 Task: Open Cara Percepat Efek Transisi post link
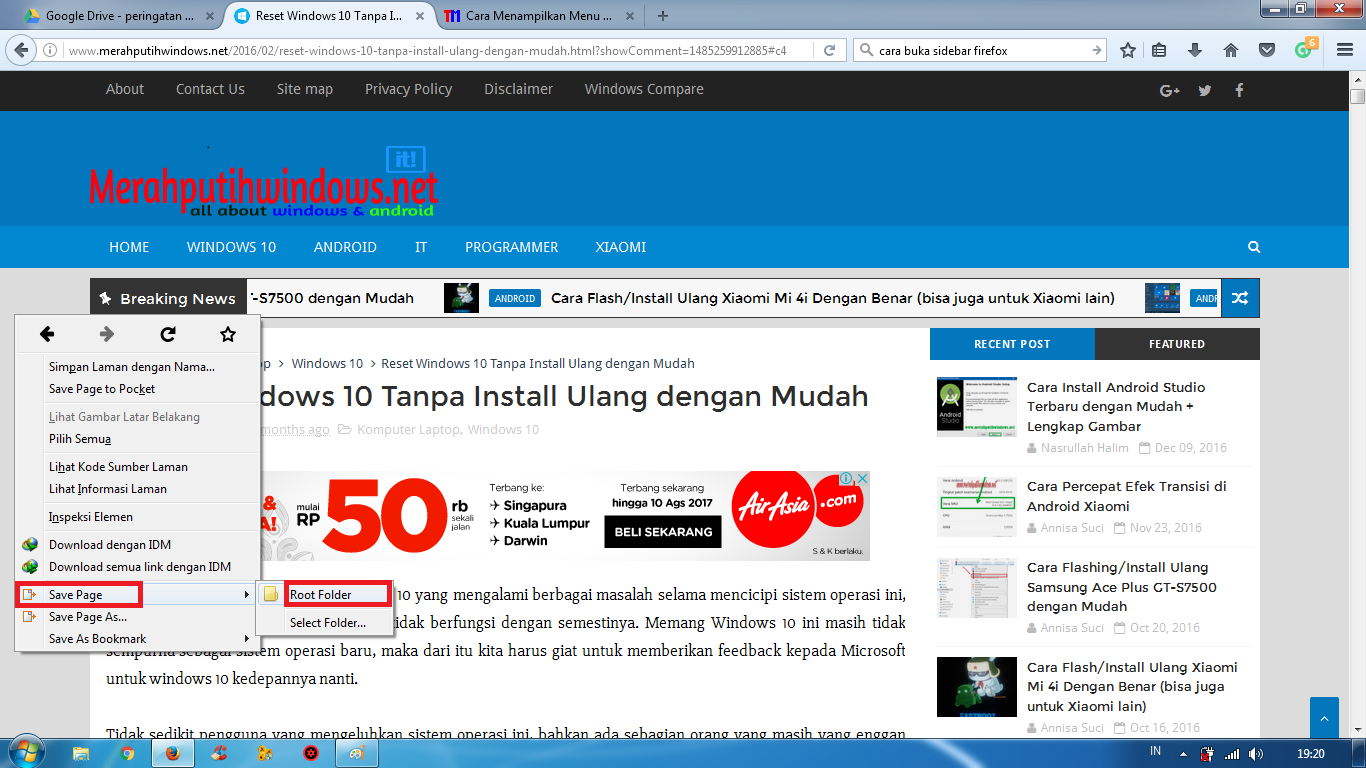click(1126, 496)
